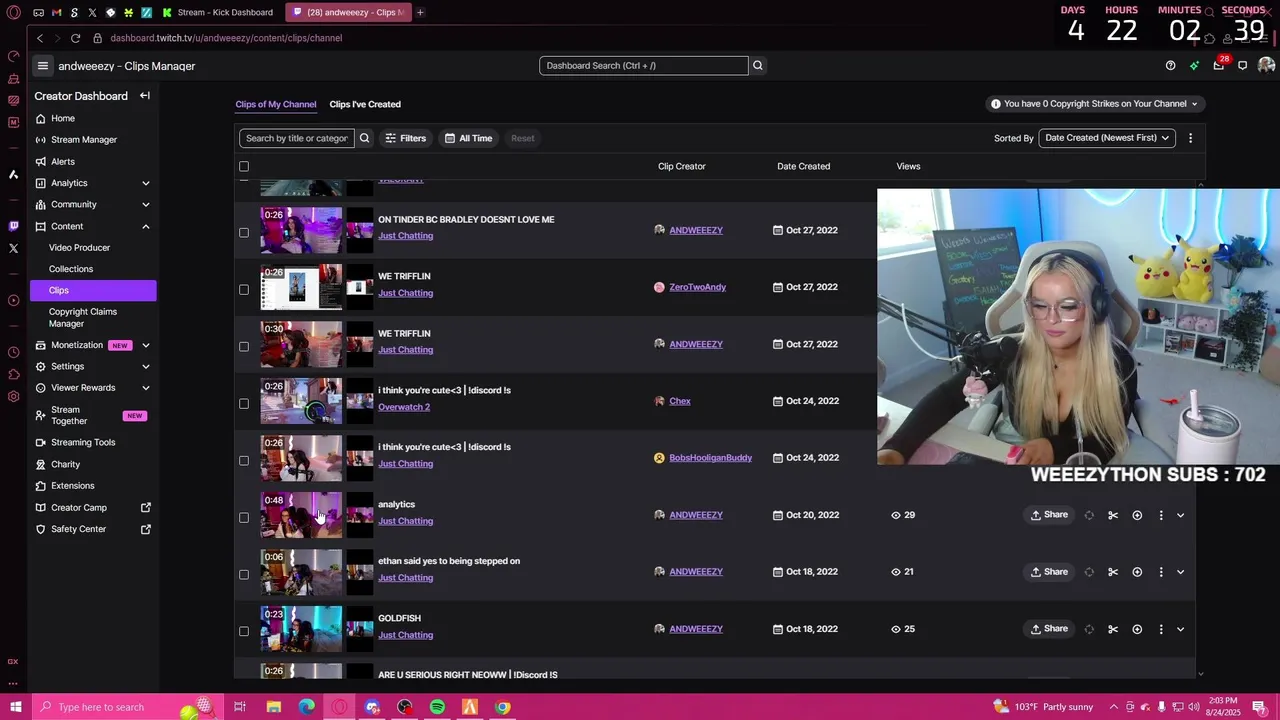Open three-dot menu on analytics clip row
Screen dimensions: 1280x720
pos(1161,515)
